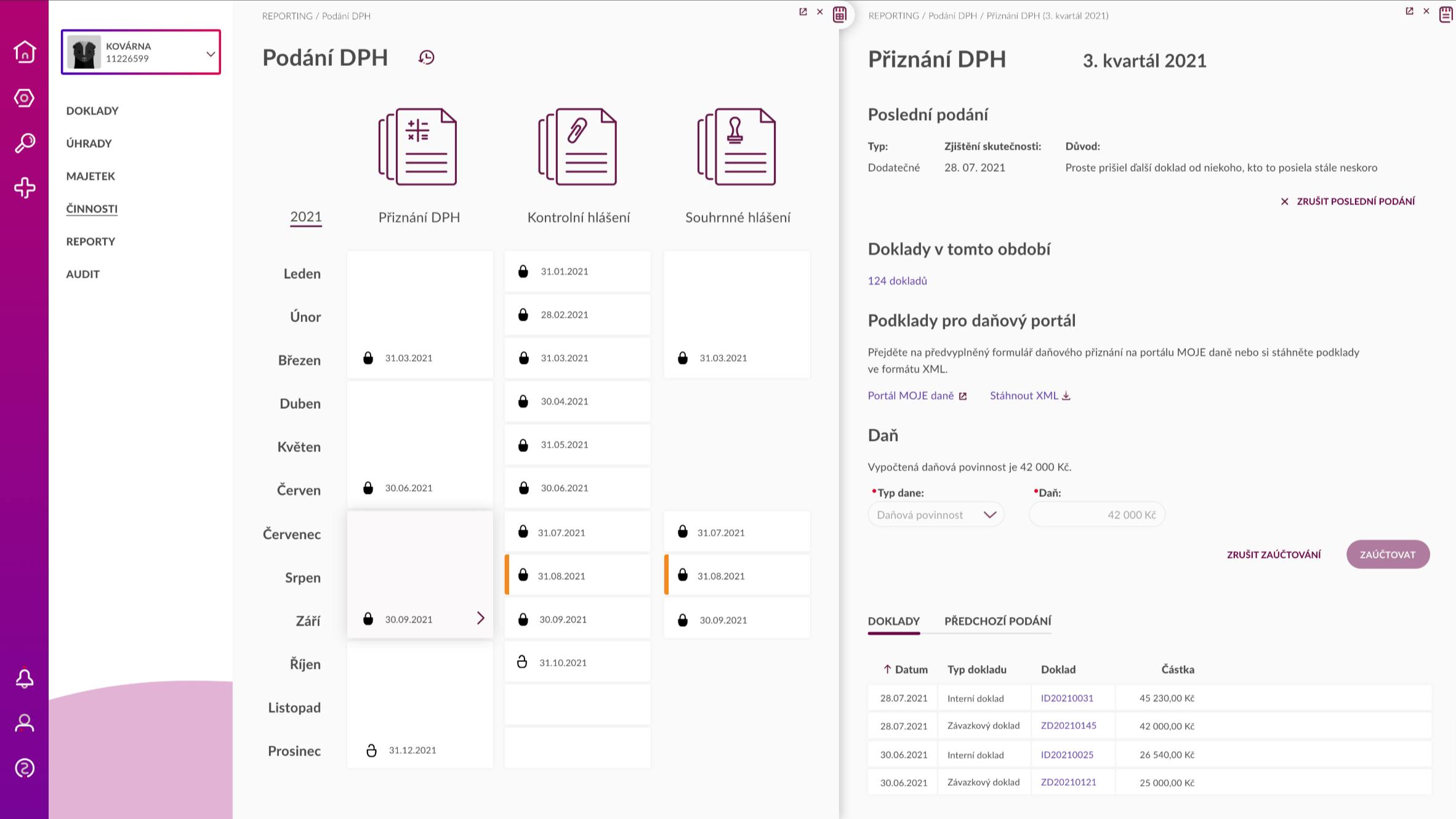Click the Kontrolní hlášení paperclip document icon
This screenshot has height=819, width=1456.
577,147
